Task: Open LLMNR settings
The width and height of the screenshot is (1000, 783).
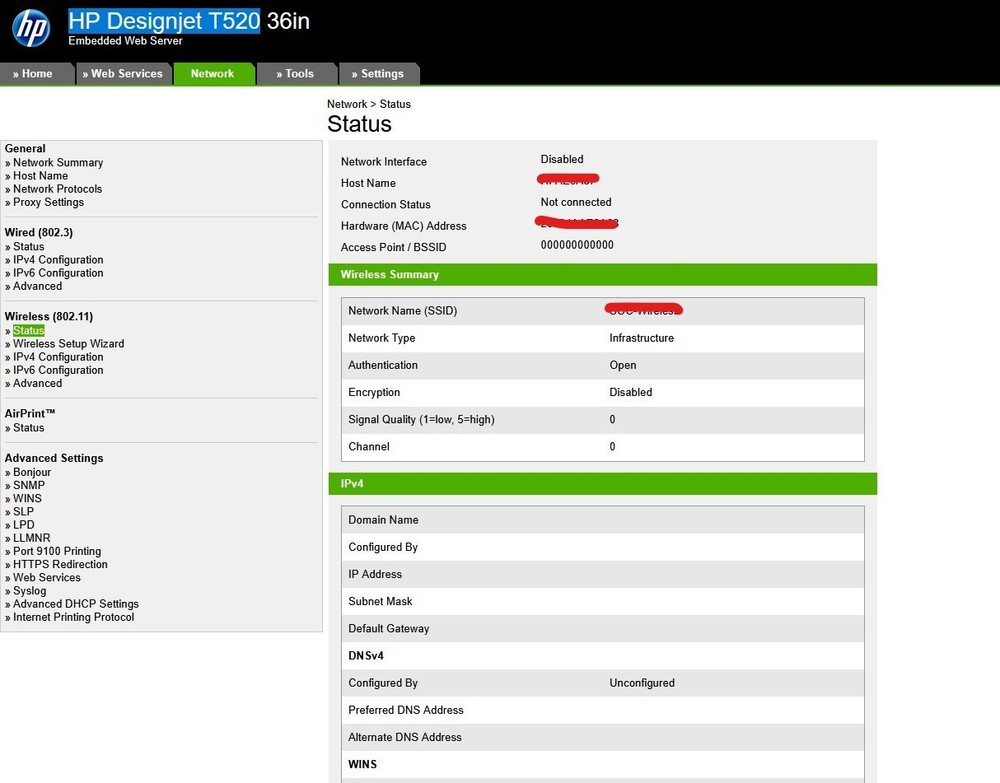Action: coord(32,538)
